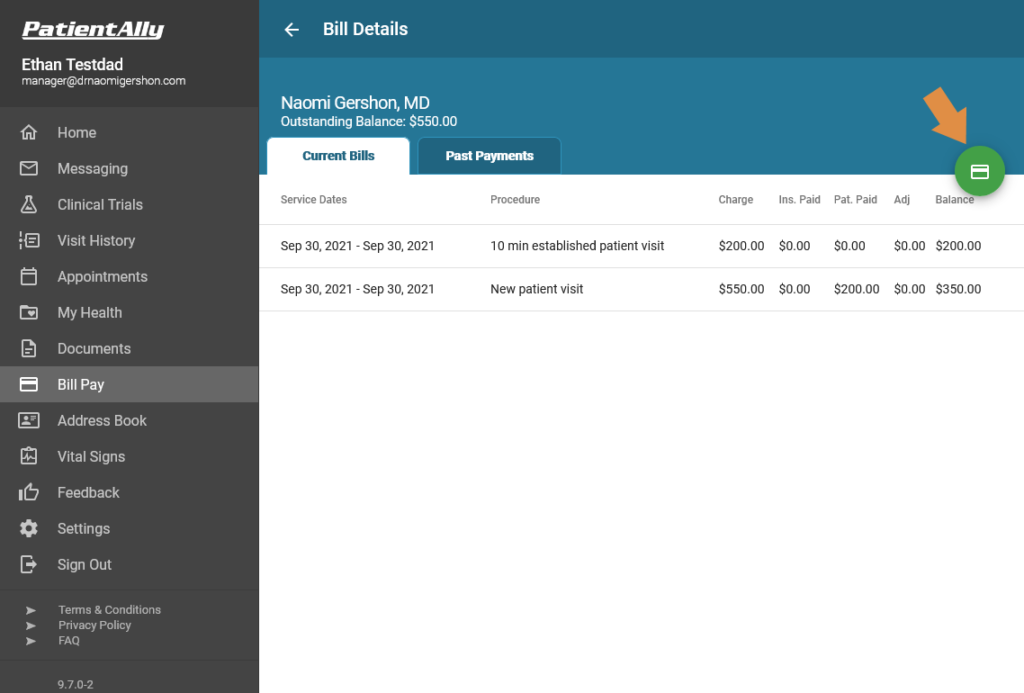This screenshot has width=1024, height=693.
Task: Click the email manager@drnaomigershon.com
Action: [103, 81]
